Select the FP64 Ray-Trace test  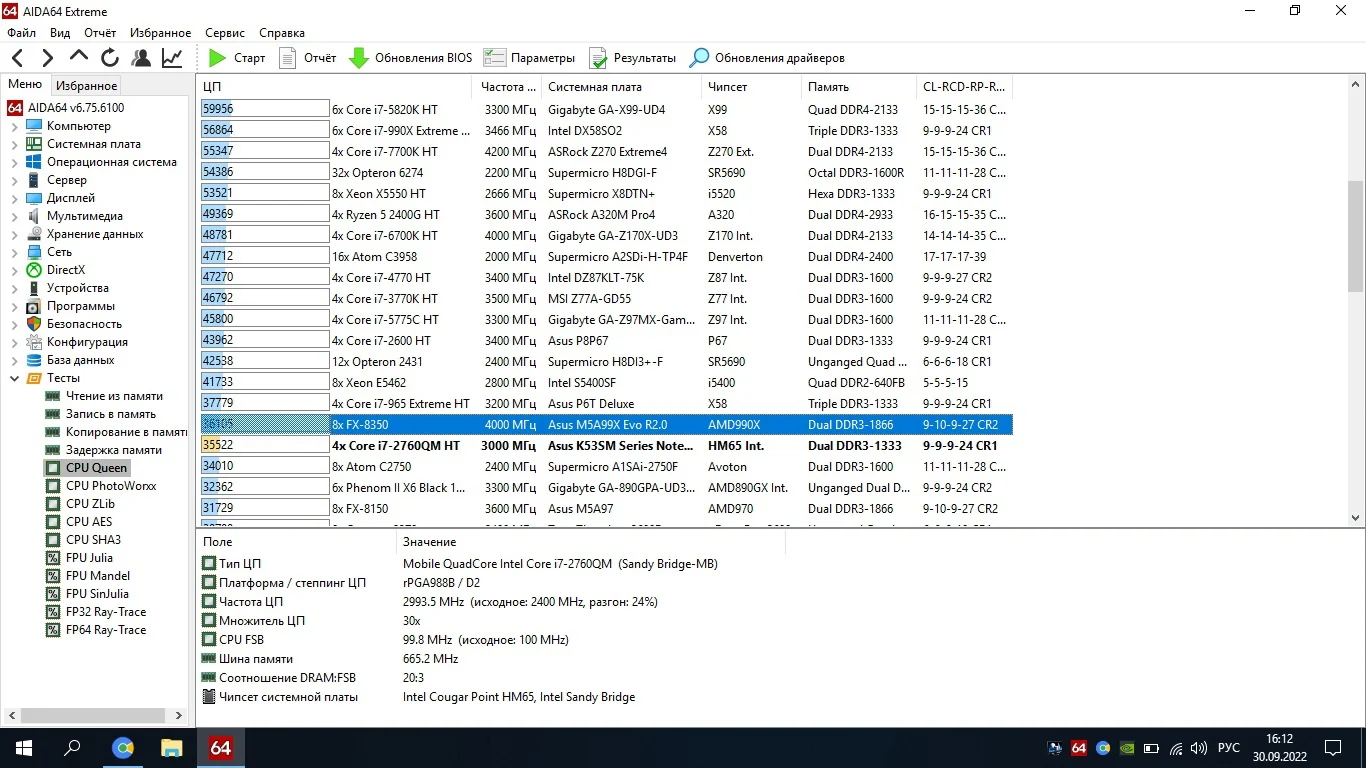click(106, 630)
